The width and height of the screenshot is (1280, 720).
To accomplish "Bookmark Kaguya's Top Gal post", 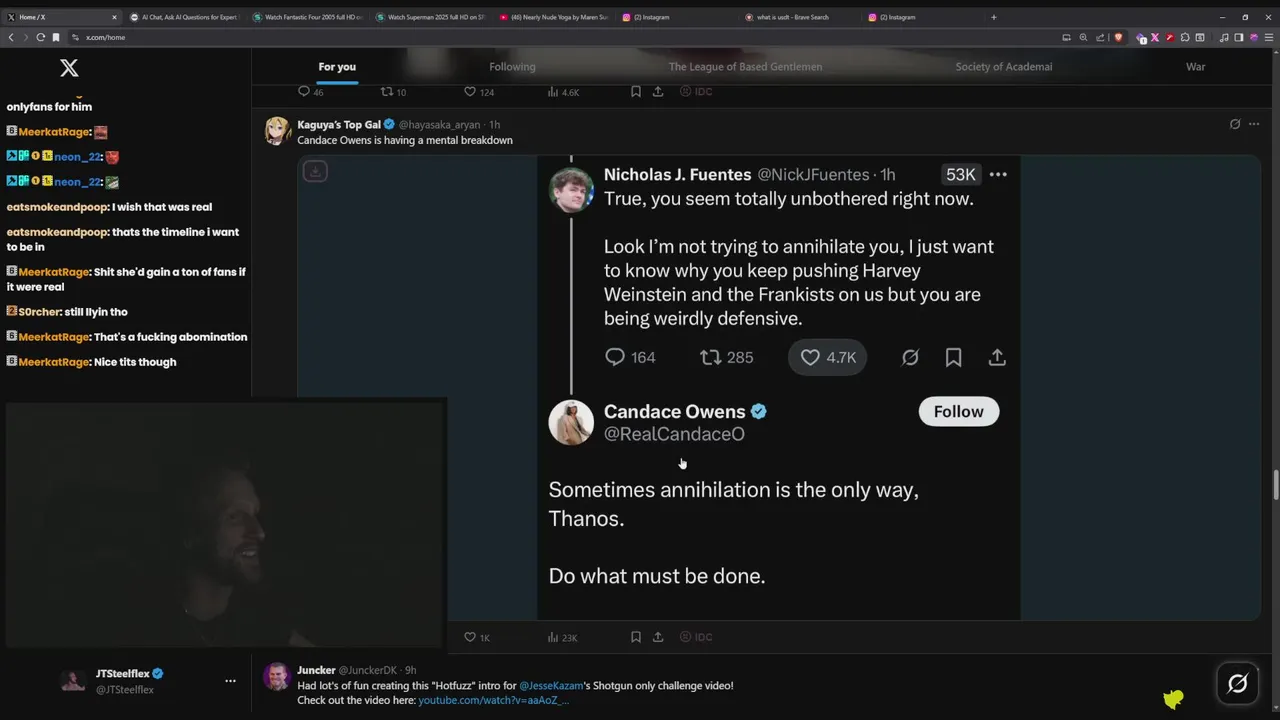I will coord(635,637).
